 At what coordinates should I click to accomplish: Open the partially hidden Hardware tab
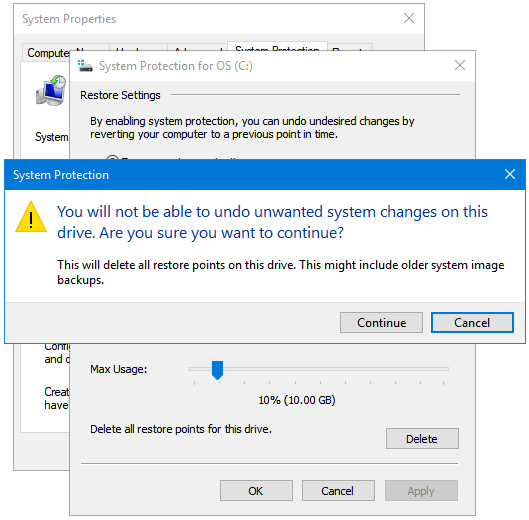pyautogui.click(x=138, y=47)
